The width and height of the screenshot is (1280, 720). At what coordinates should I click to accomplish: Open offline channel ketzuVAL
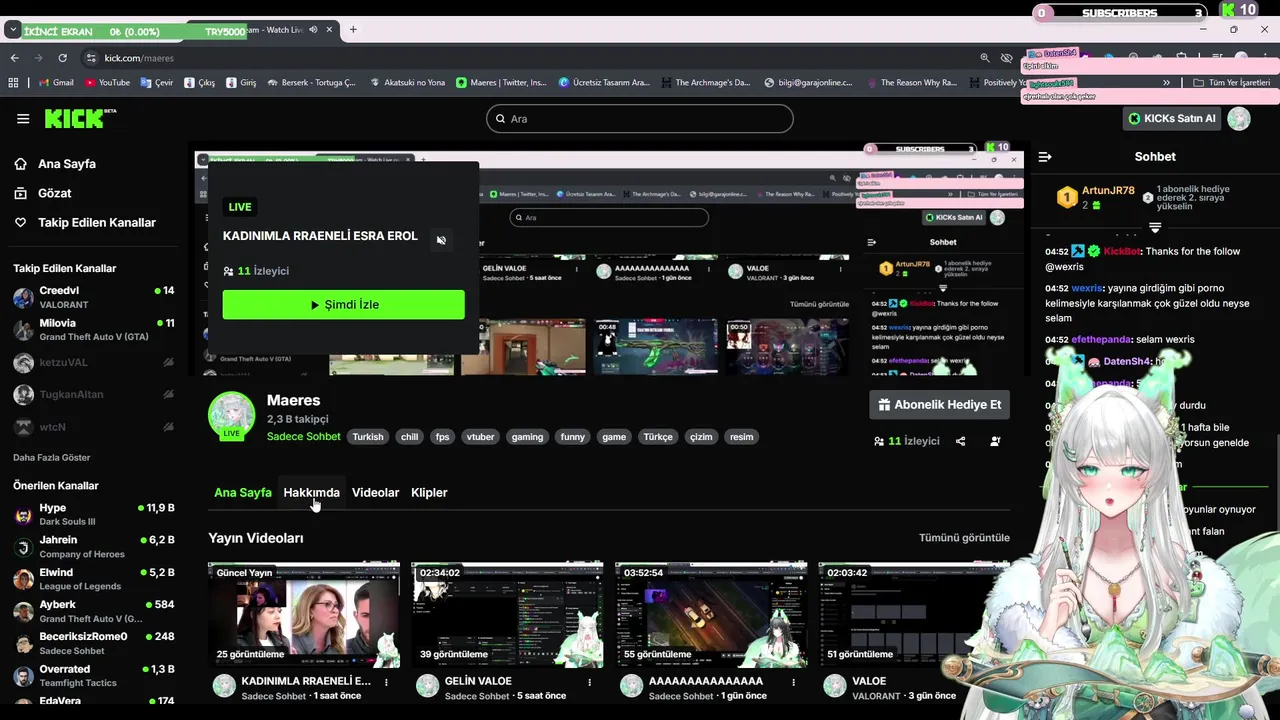coord(93,363)
